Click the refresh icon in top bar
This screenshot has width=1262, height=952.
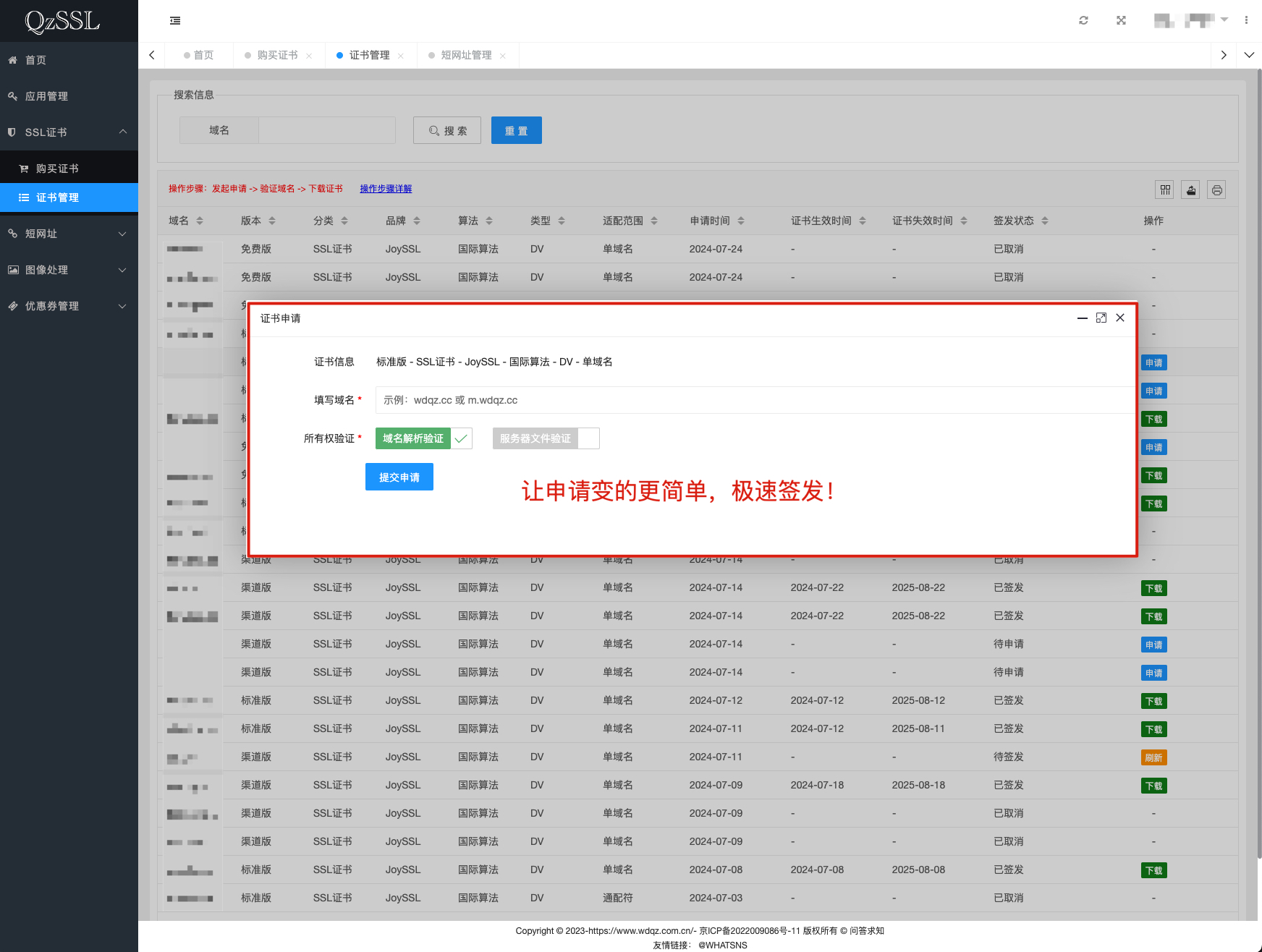pyautogui.click(x=1083, y=20)
